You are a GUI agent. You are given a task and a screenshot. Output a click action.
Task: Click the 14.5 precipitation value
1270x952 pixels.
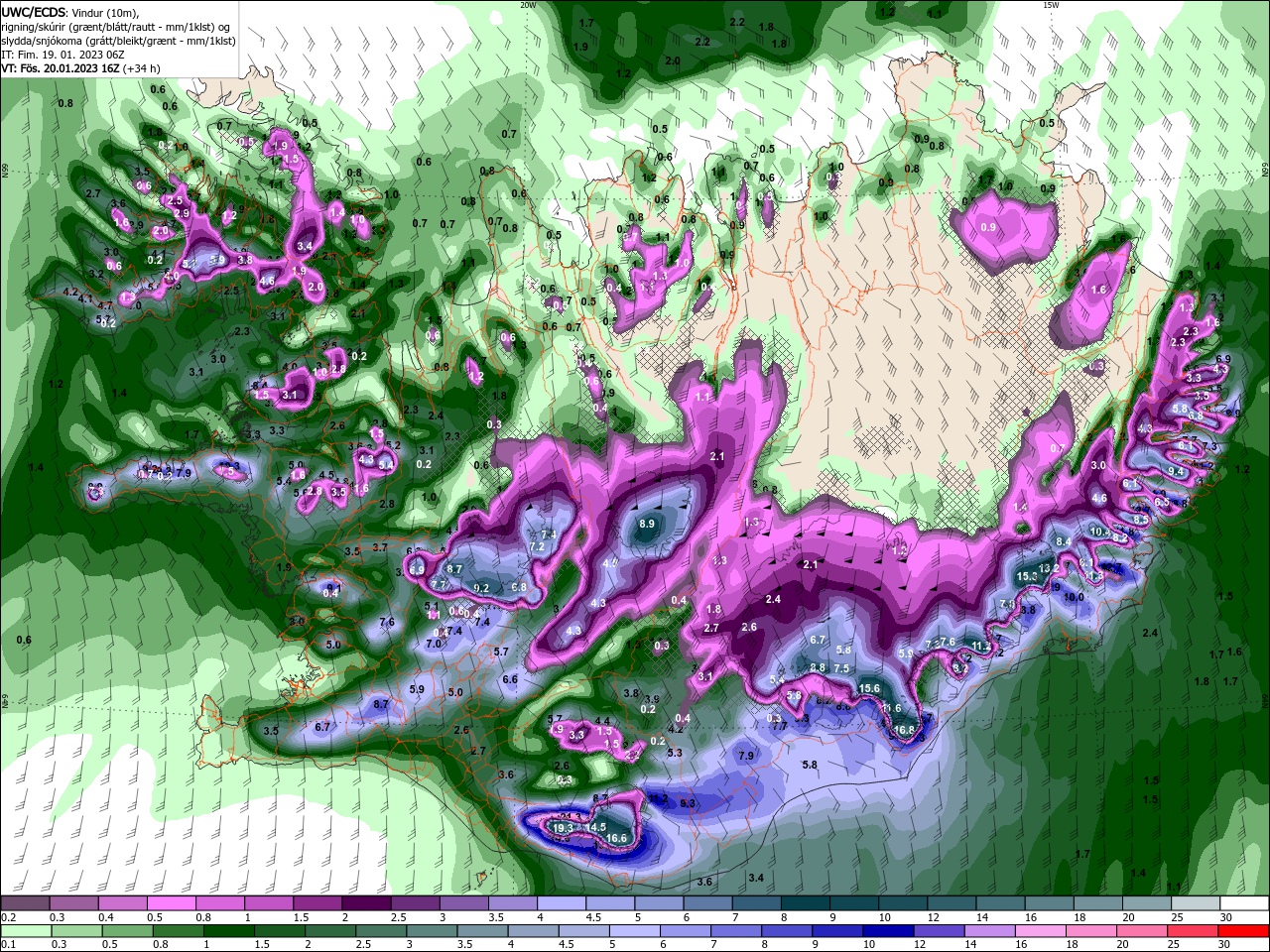tap(595, 827)
